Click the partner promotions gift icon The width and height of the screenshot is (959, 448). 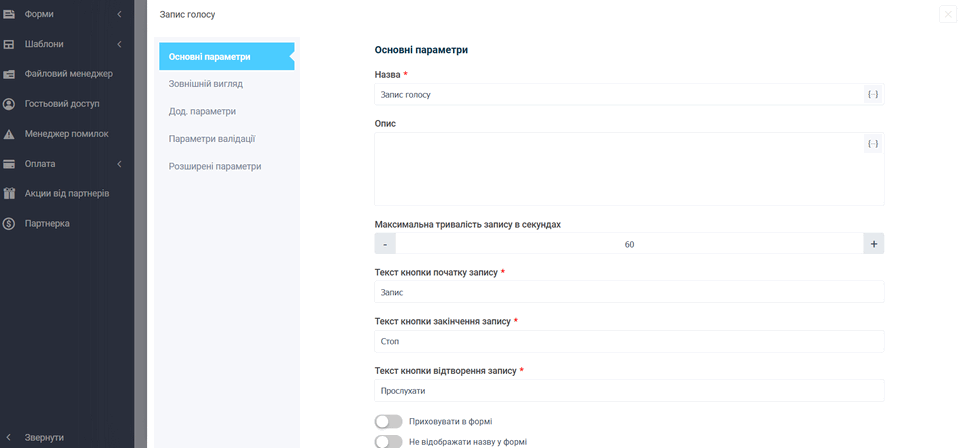pyautogui.click(x=9, y=194)
